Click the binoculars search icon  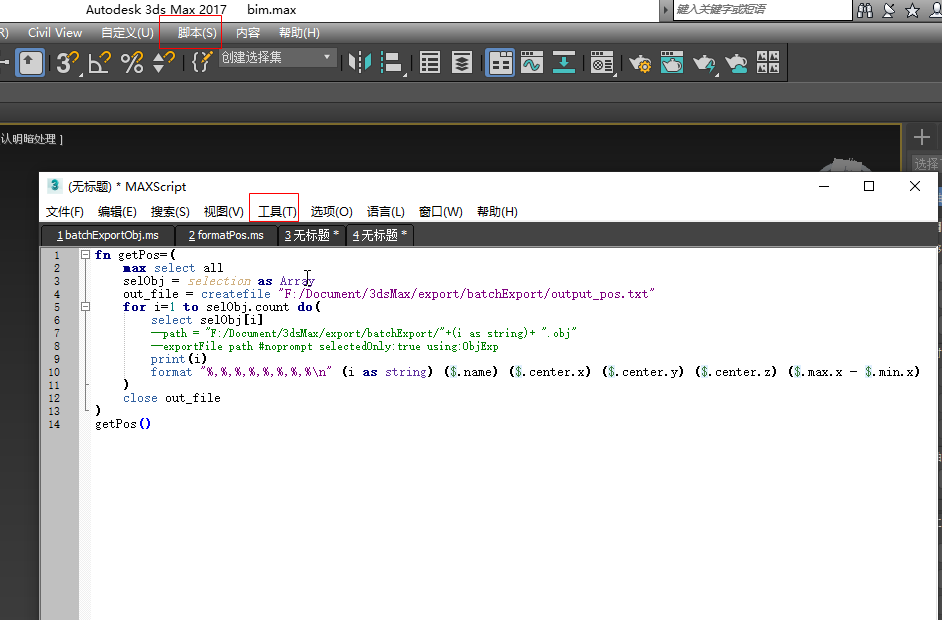(x=865, y=10)
